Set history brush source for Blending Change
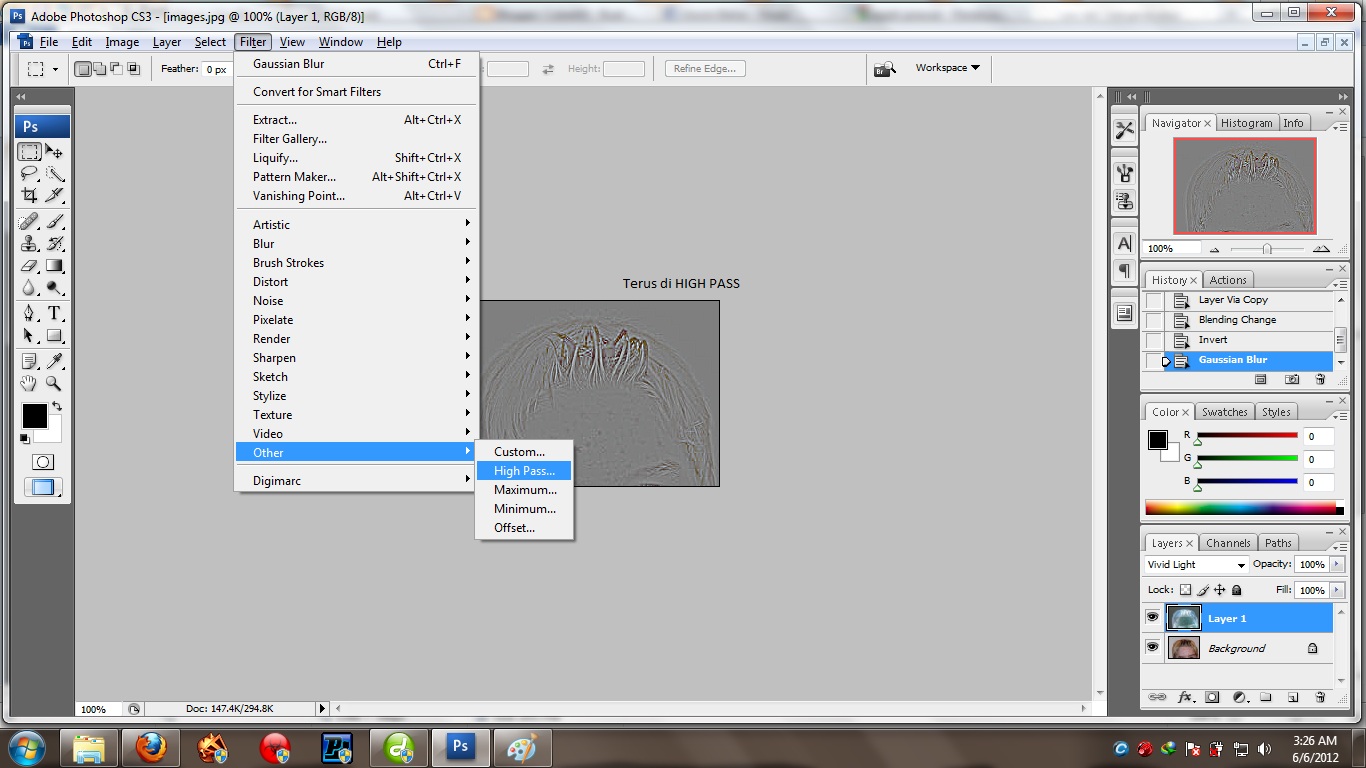This screenshot has width=1366, height=768. point(1155,320)
